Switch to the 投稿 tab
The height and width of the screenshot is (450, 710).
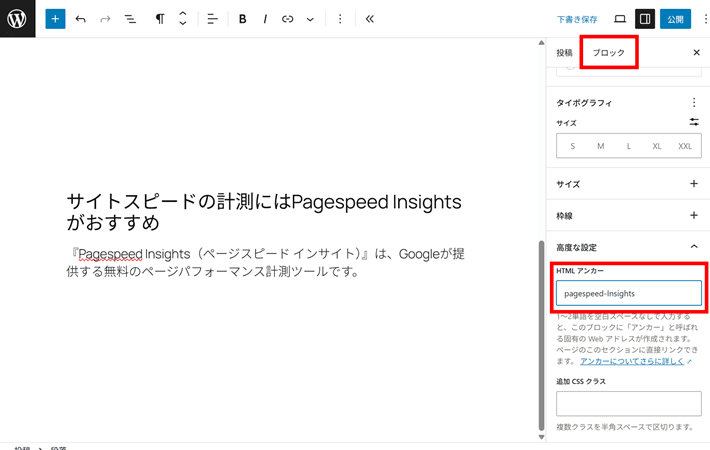[x=564, y=53]
